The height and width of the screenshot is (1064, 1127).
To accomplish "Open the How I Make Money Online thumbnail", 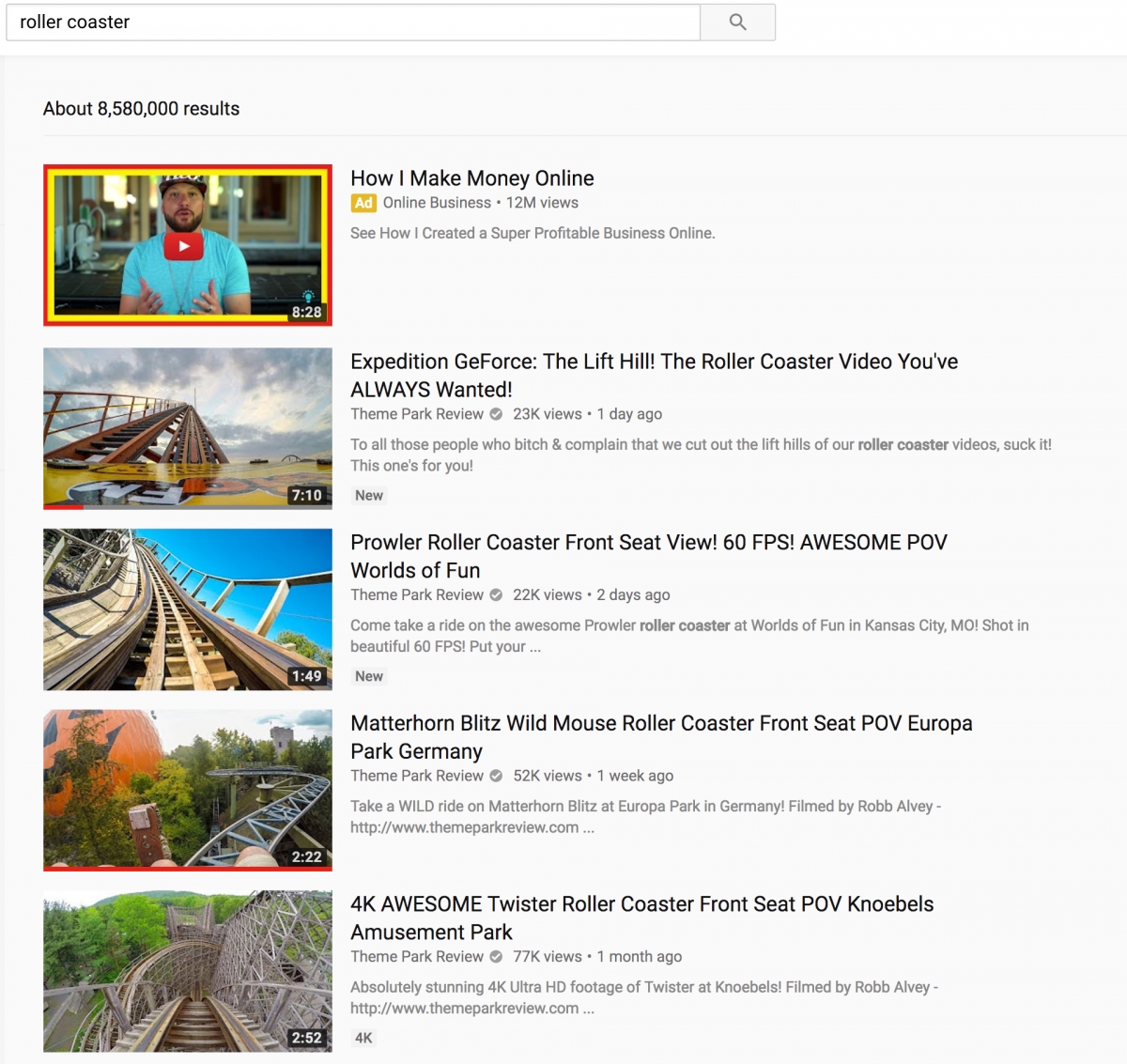I will (x=188, y=245).
